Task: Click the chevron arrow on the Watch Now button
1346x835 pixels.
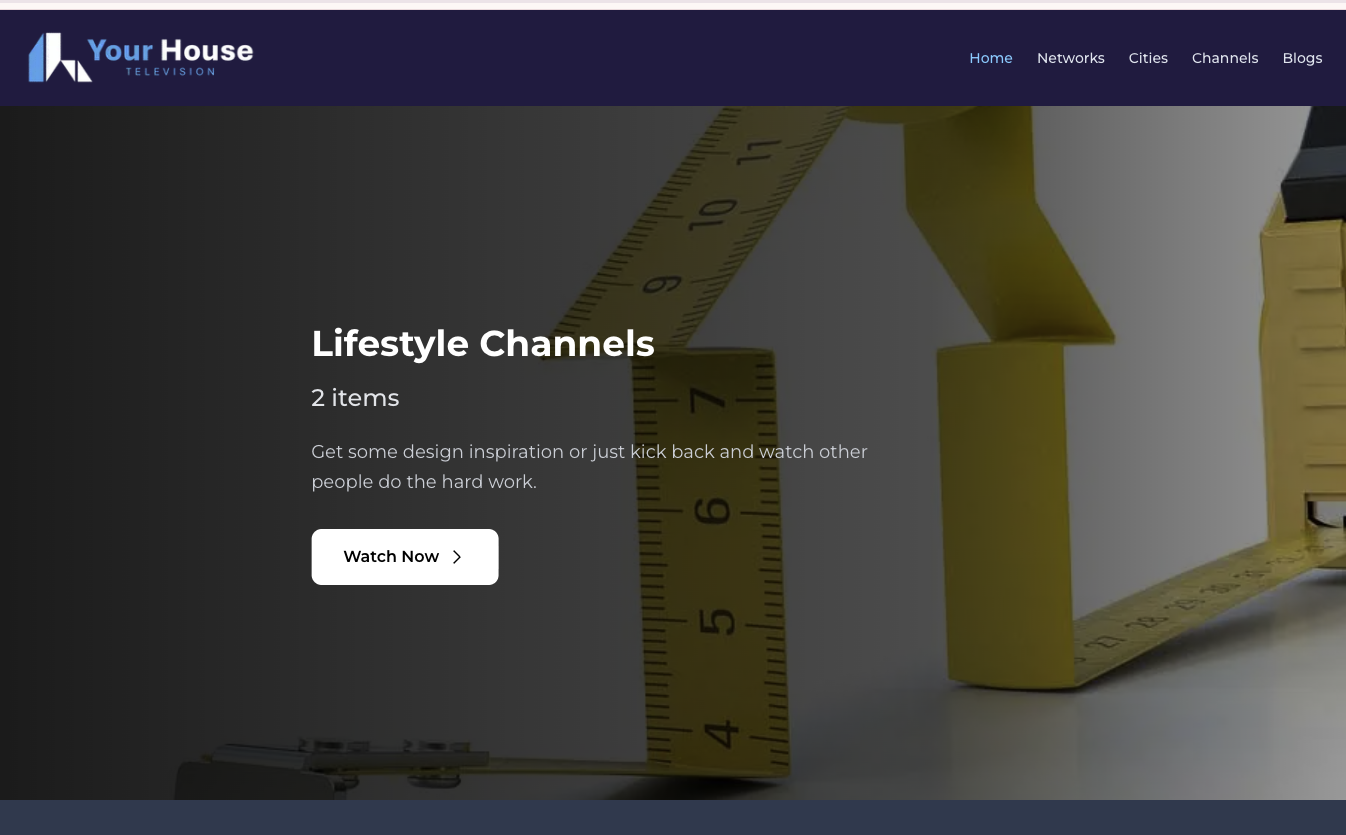Action: [x=457, y=557]
